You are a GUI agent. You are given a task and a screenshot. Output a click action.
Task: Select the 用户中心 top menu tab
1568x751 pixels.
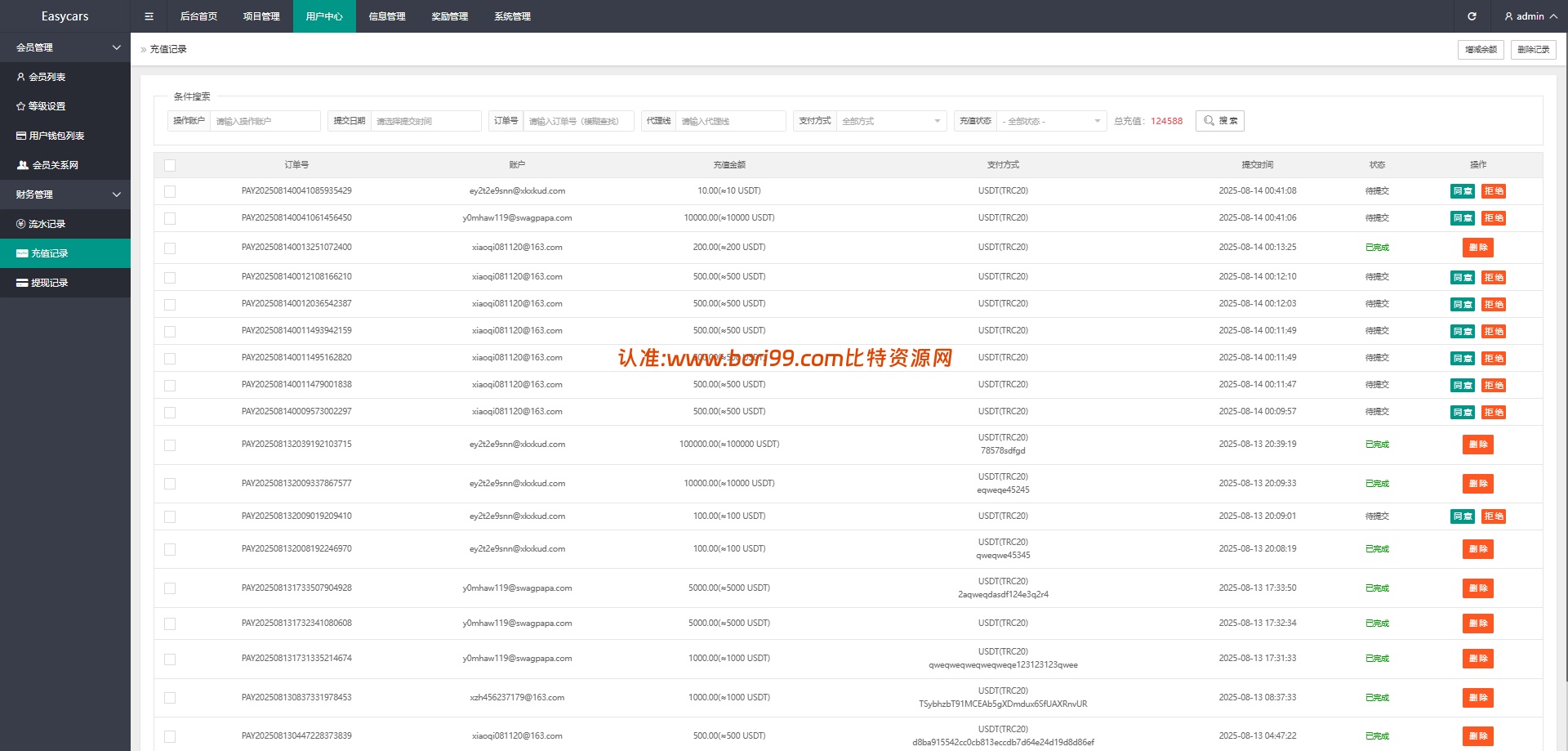[x=324, y=16]
